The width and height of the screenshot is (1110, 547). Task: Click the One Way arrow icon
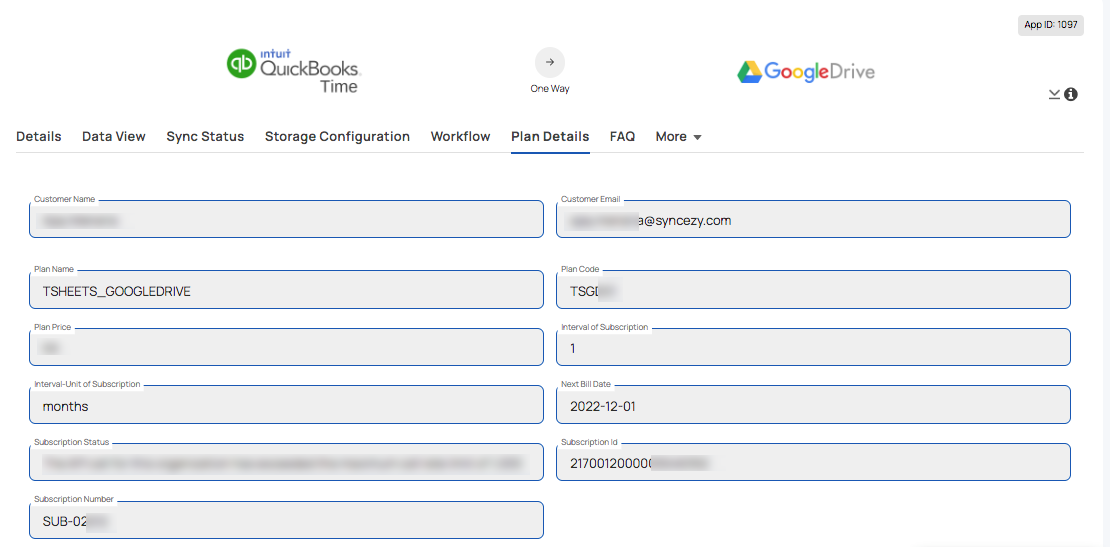point(550,62)
